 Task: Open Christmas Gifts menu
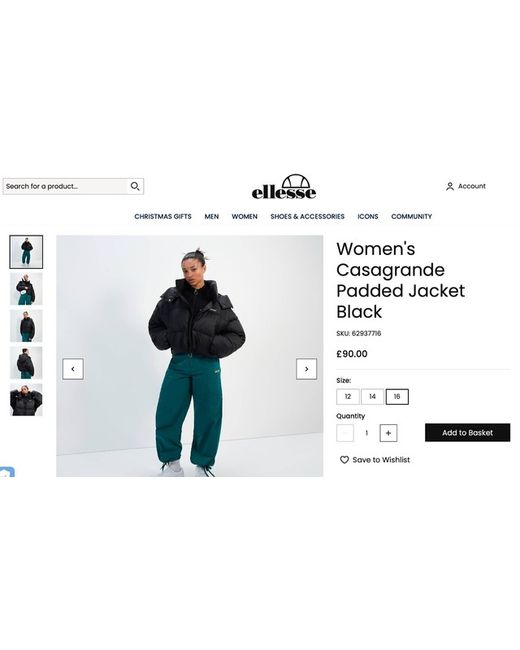tap(163, 216)
